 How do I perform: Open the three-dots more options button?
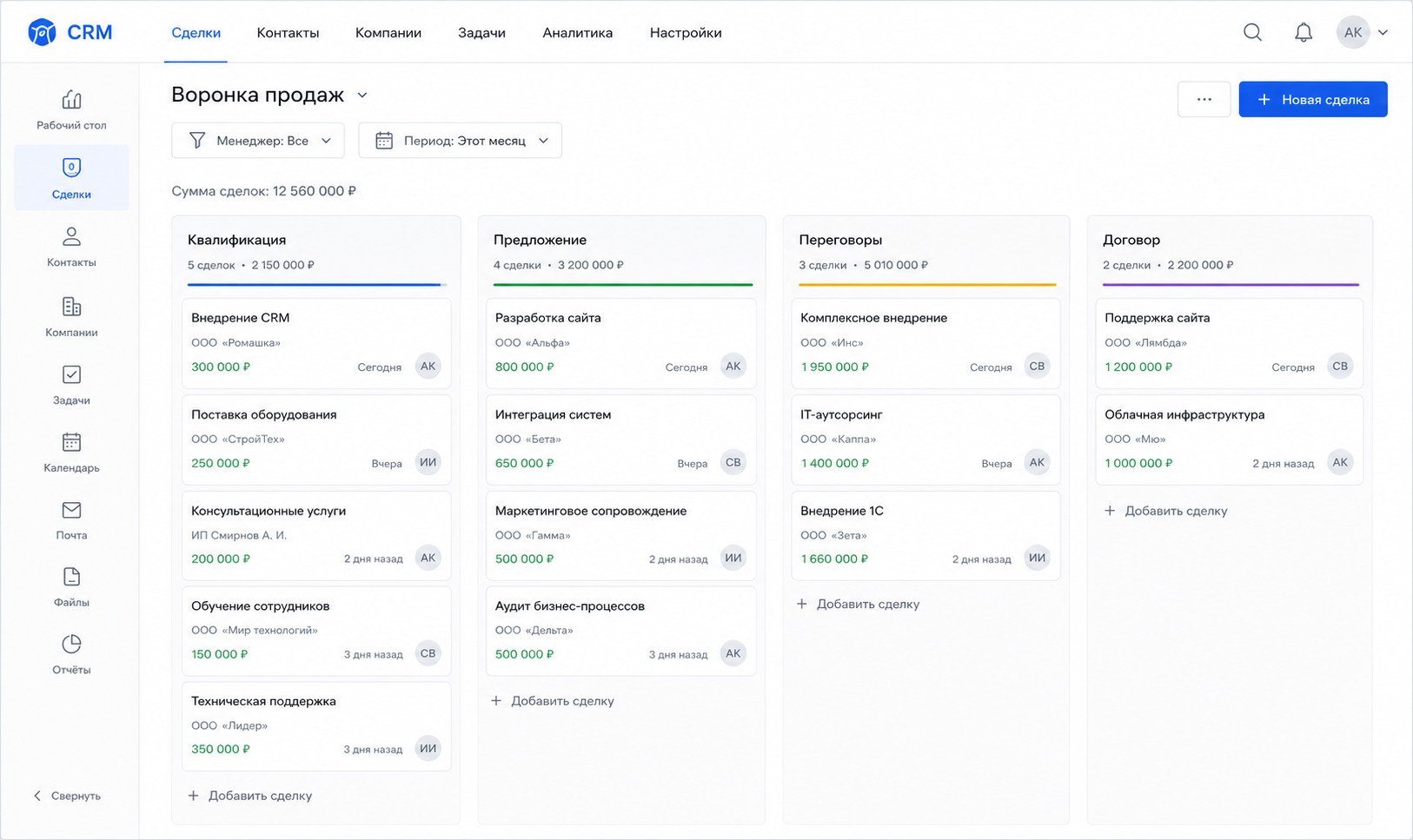click(x=1204, y=99)
